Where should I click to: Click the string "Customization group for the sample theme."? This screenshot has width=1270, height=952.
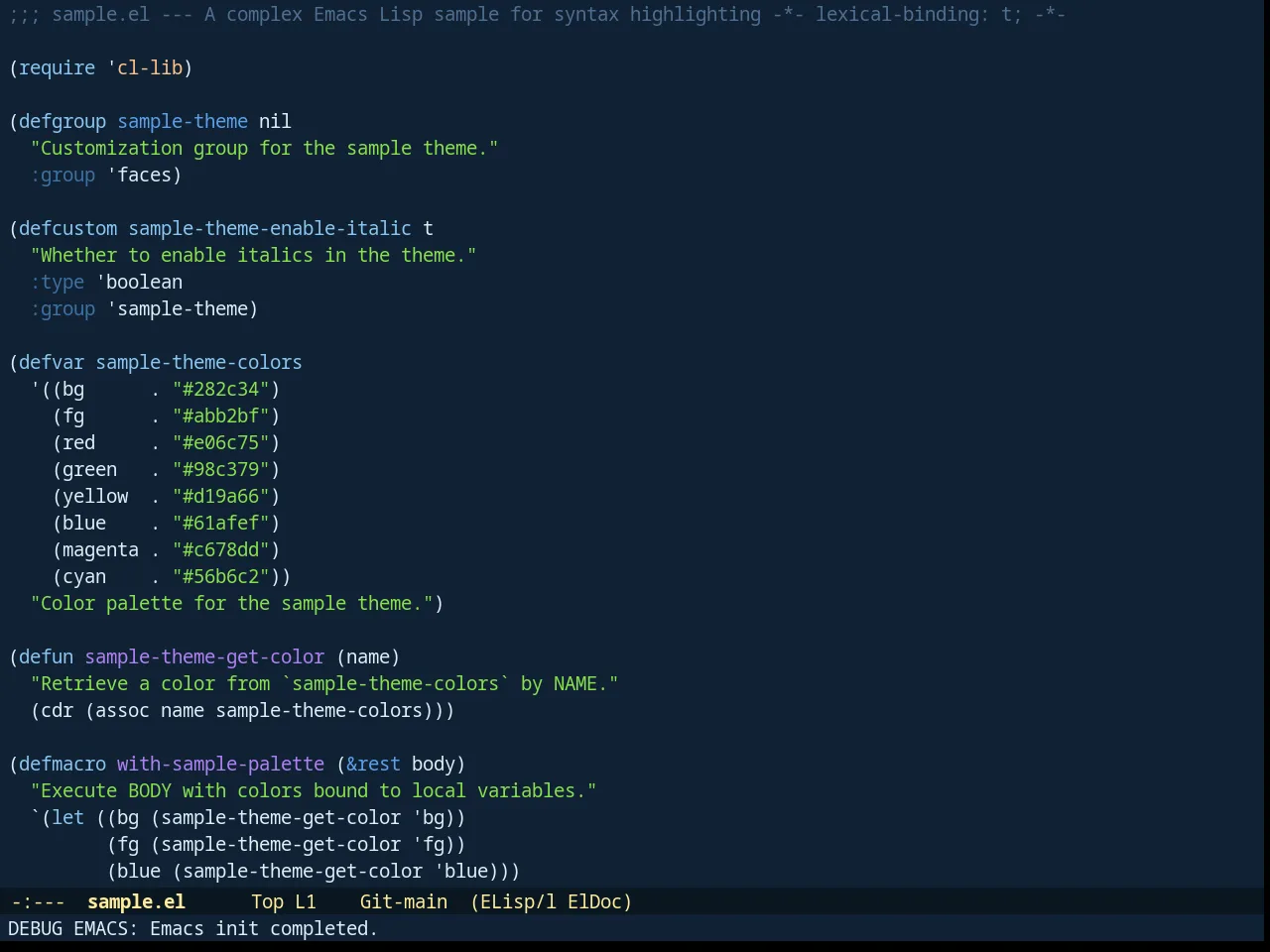[x=264, y=148]
